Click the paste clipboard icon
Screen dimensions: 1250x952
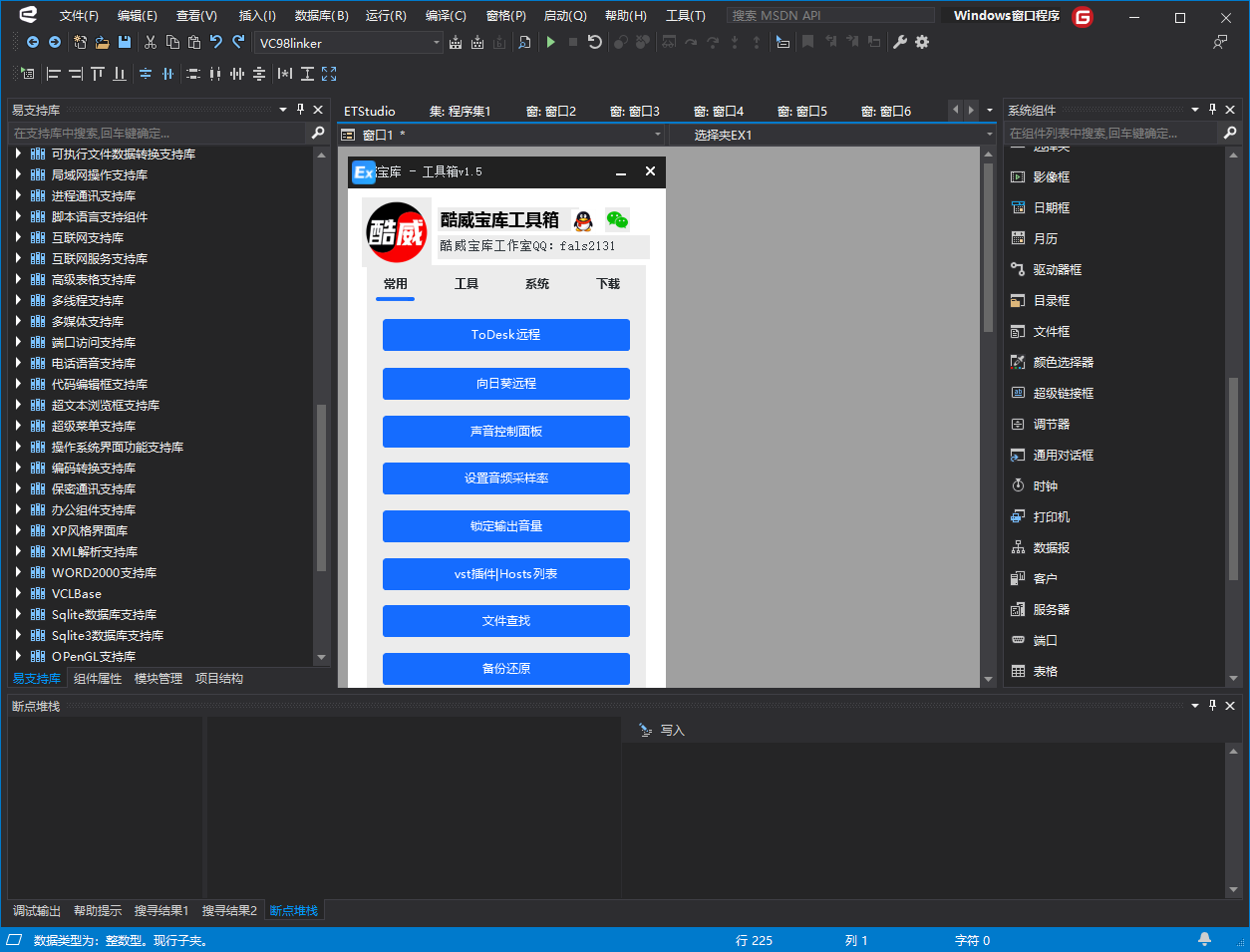click(x=194, y=42)
